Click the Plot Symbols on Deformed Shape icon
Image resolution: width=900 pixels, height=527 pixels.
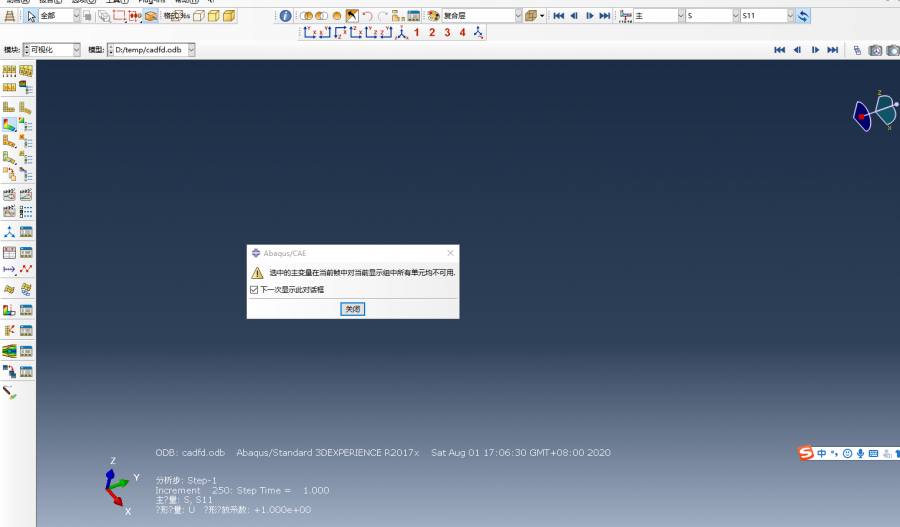pyautogui.click(x=9, y=141)
